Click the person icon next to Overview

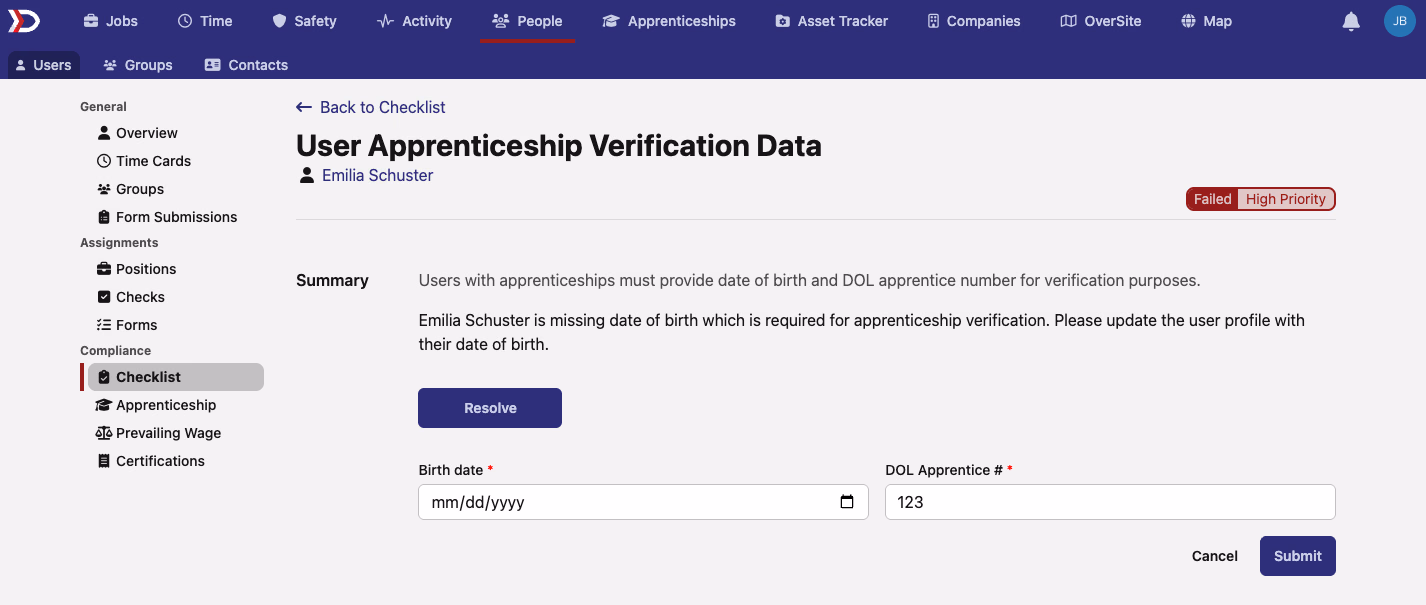coord(104,133)
